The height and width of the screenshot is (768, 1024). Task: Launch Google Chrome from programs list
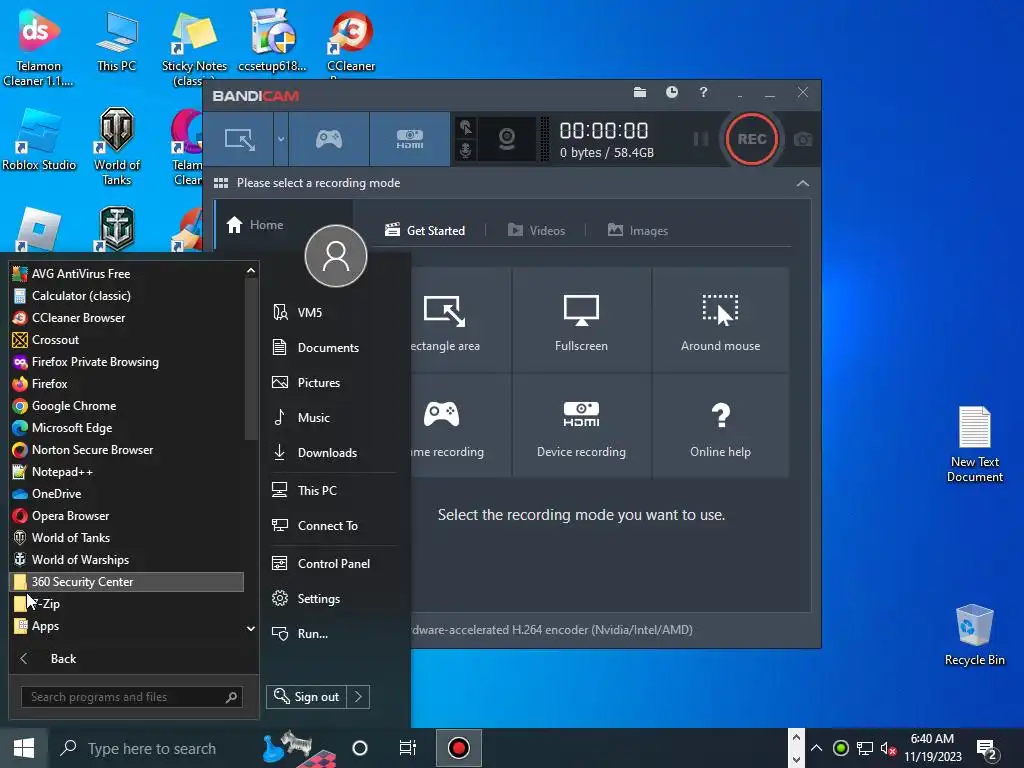pos(128,406)
